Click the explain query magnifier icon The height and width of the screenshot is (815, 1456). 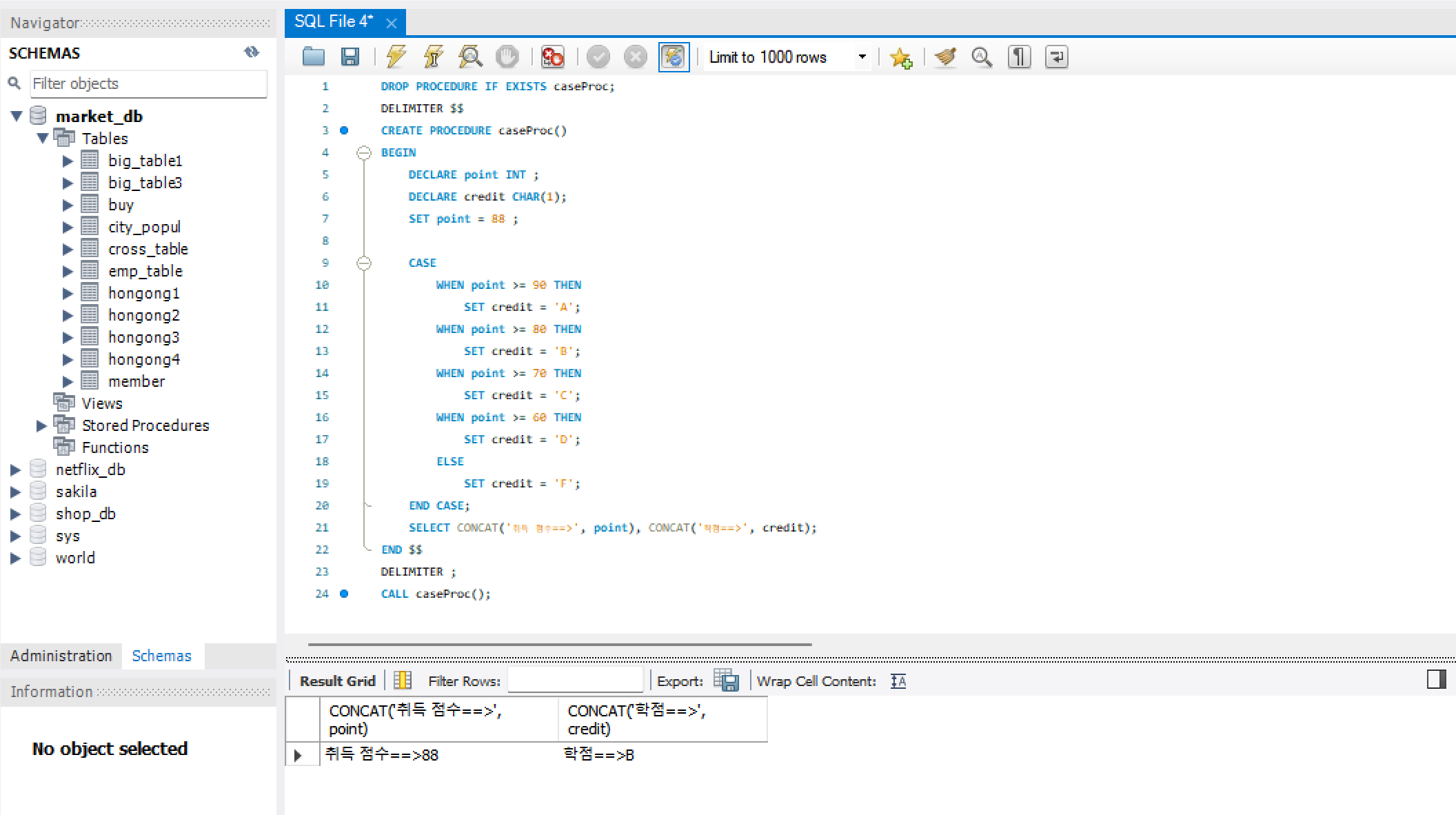click(470, 57)
